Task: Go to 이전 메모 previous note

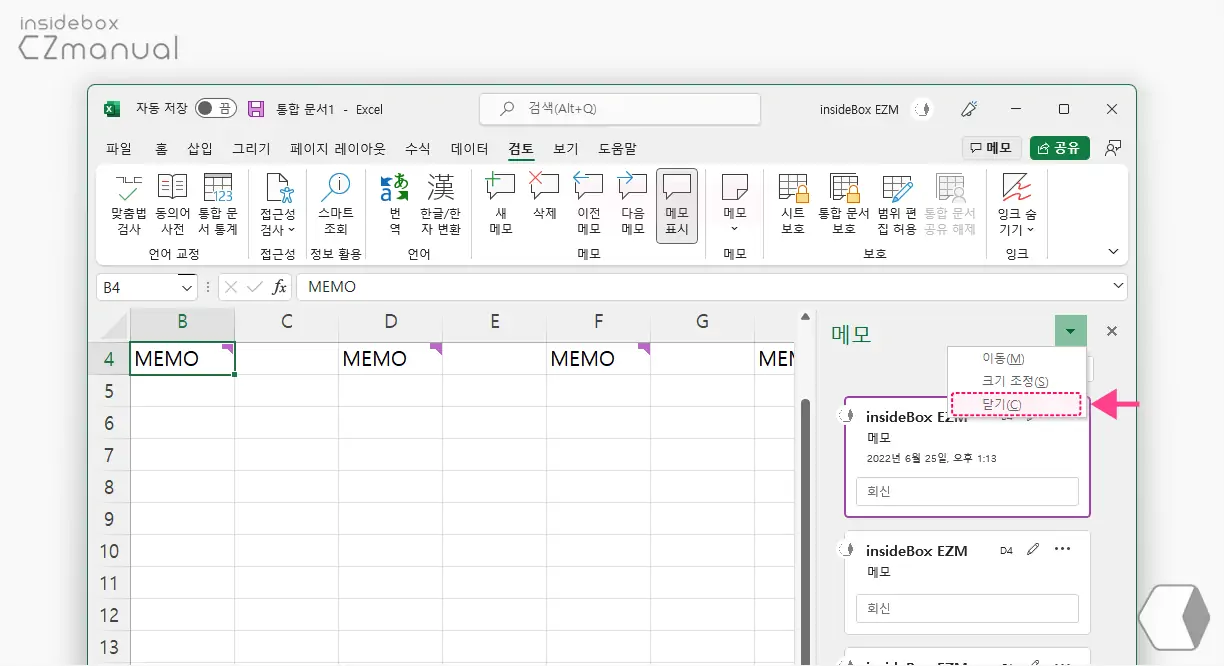Action: (589, 205)
